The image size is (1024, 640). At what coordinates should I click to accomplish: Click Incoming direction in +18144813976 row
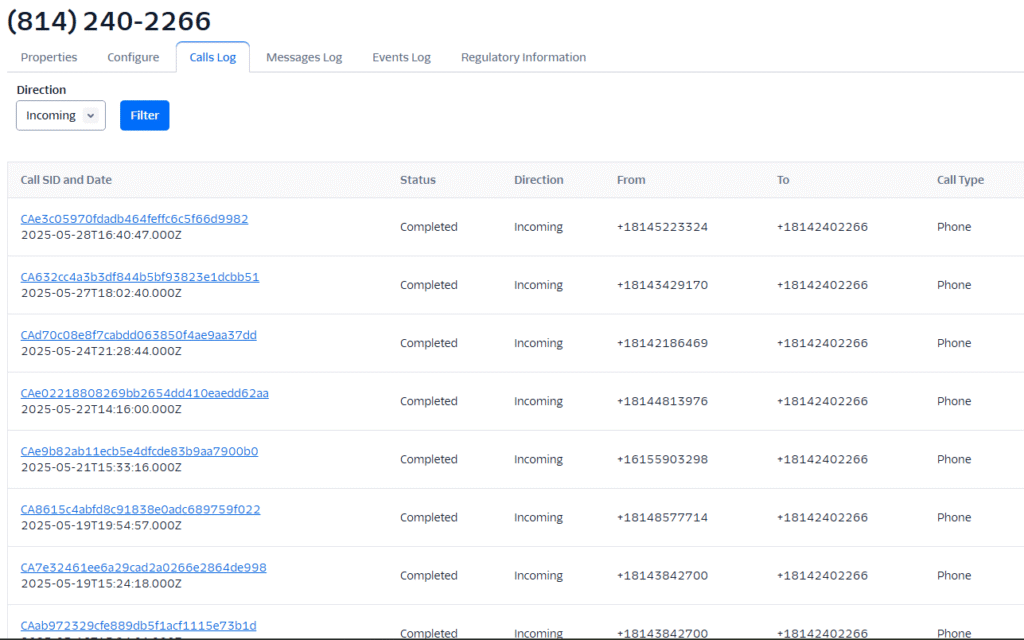click(x=538, y=401)
